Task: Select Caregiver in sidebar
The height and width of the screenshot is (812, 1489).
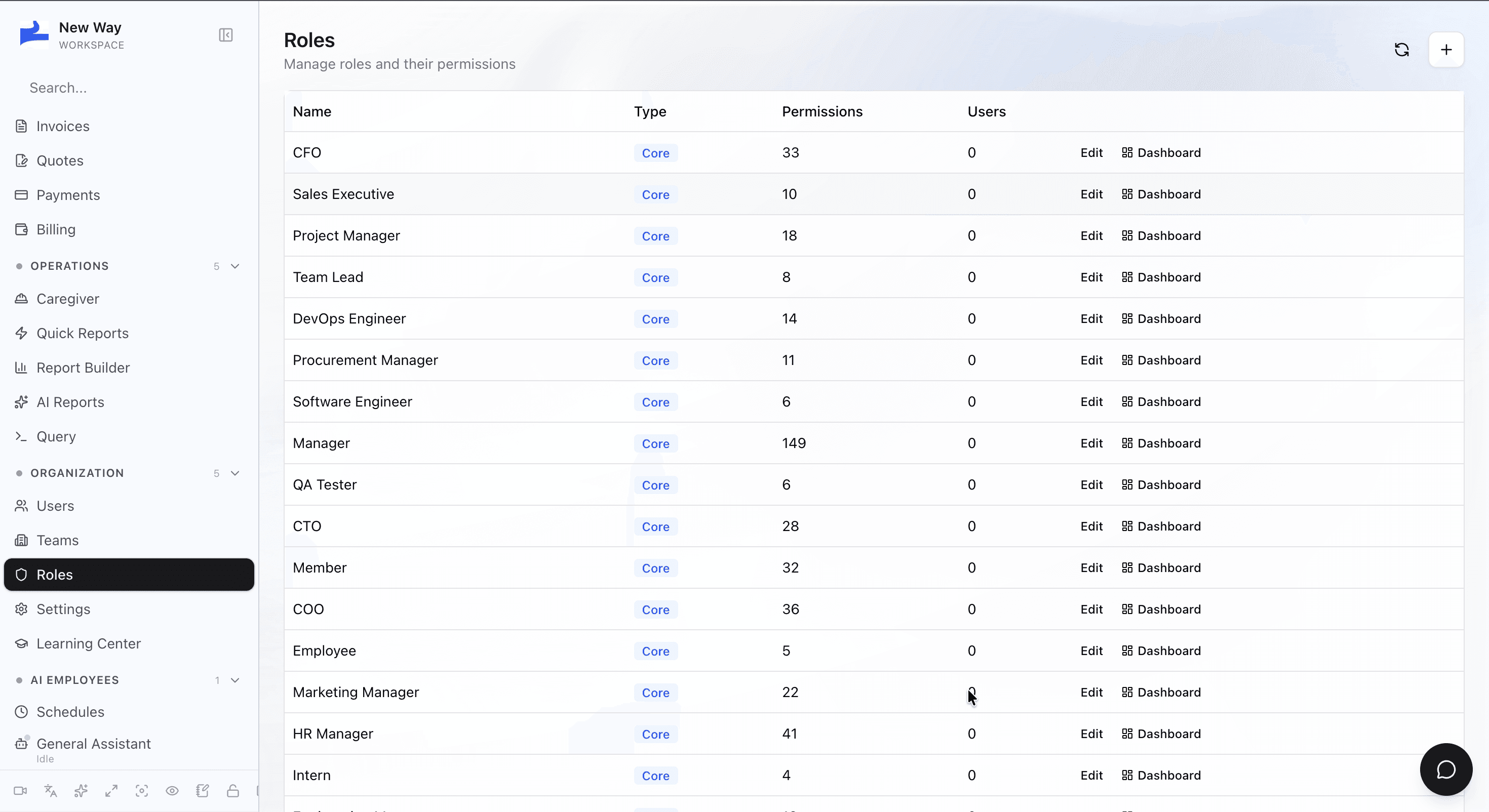Action: [x=129, y=299]
